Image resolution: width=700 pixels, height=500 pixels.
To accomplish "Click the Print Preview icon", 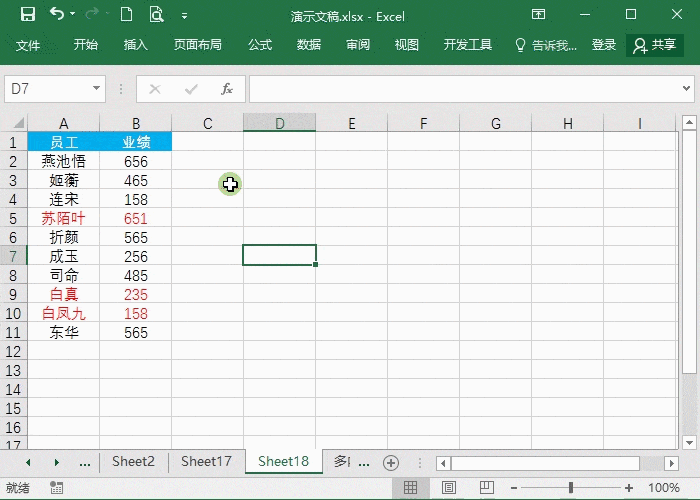I will (x=156, y=14).
